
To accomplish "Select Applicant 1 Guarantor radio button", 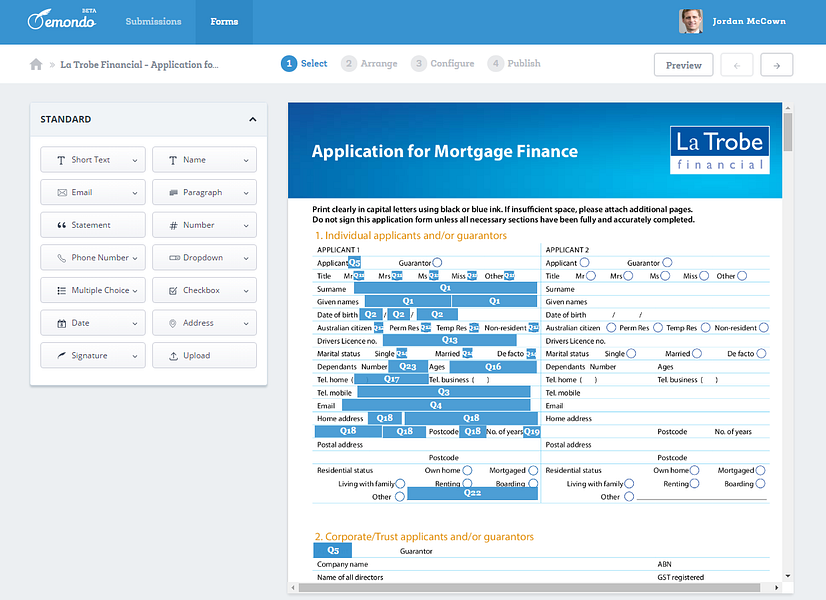I will [437, 262].
